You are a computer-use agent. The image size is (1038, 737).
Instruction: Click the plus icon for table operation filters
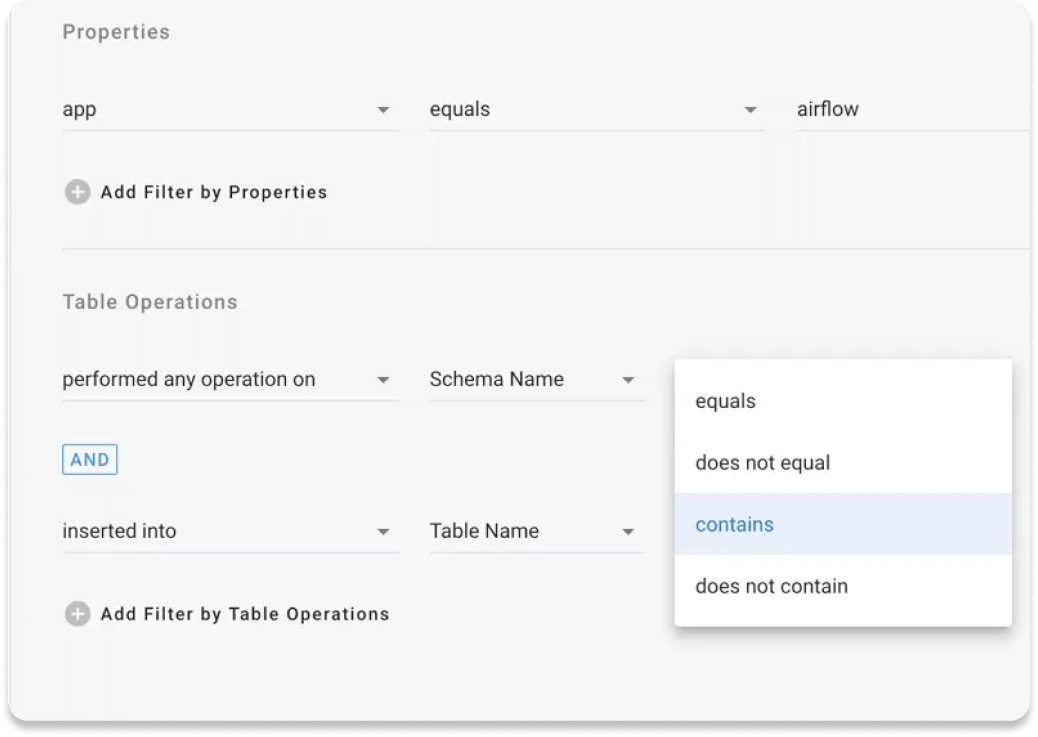tap(77, 614)
